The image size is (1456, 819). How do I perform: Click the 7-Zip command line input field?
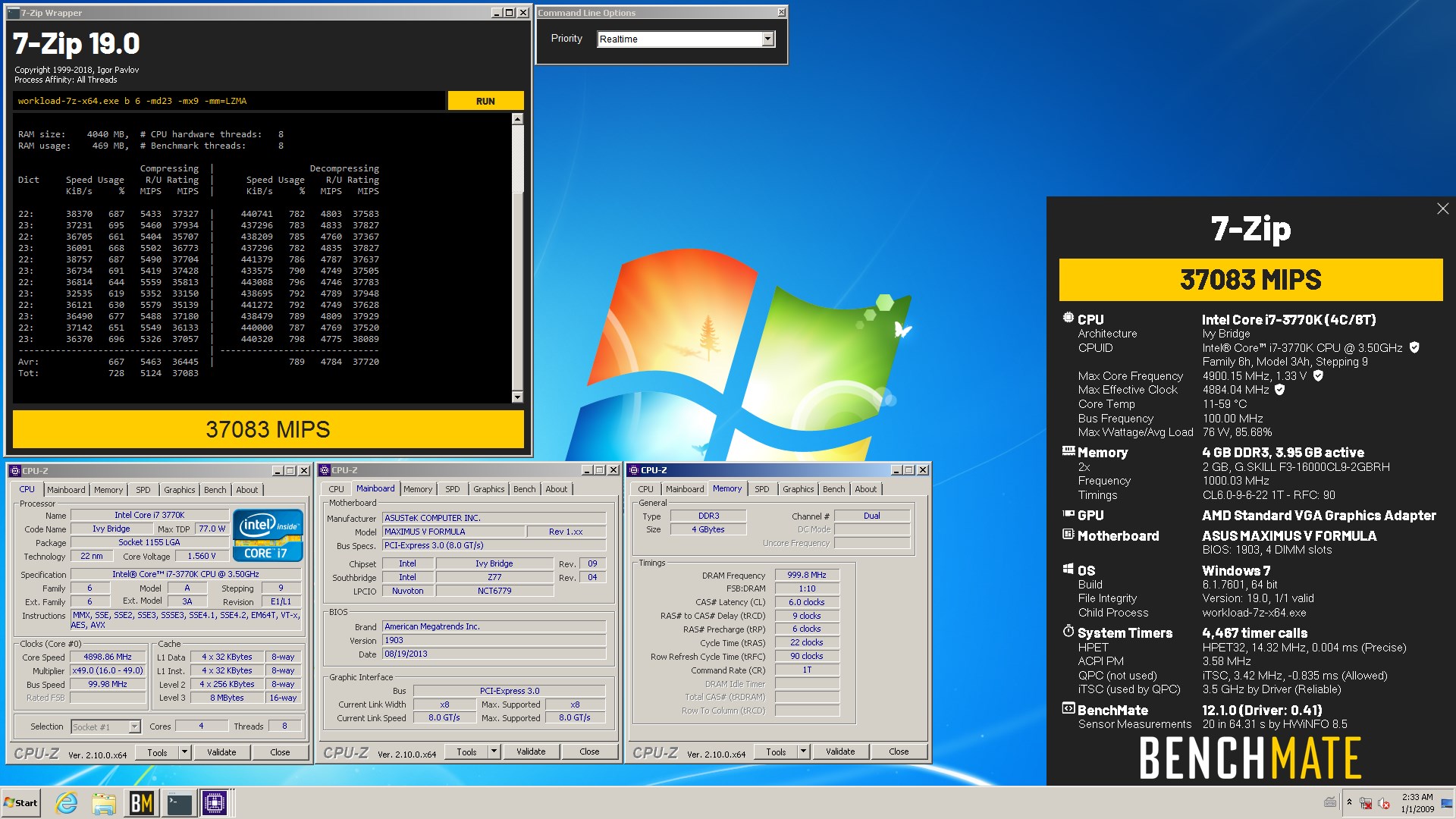click(x=228, y=101)
